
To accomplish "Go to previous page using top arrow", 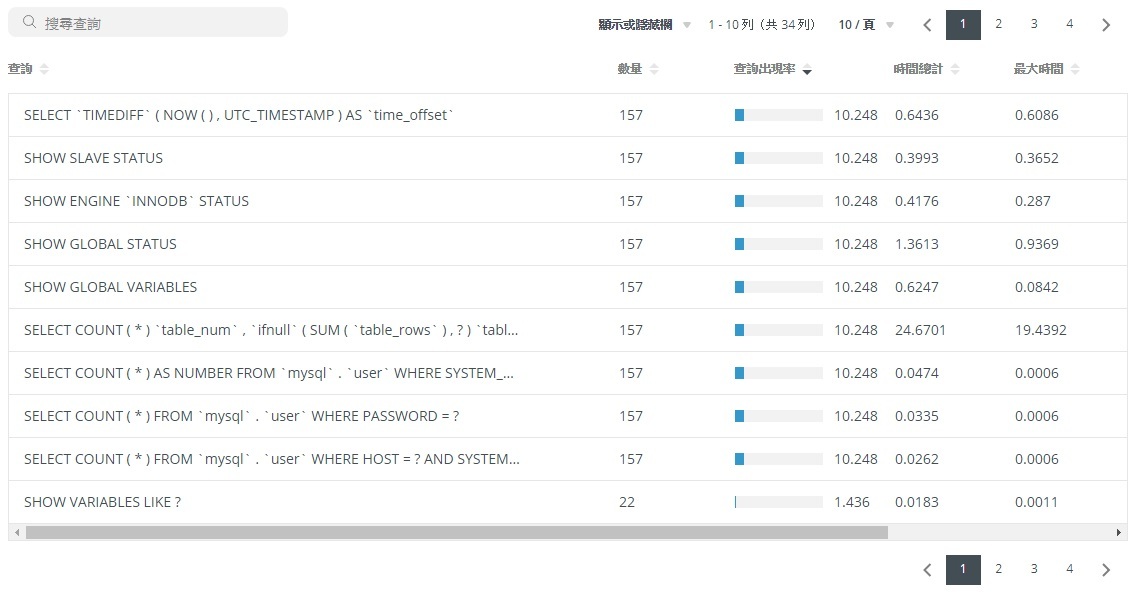I will [x=927, y=25].
